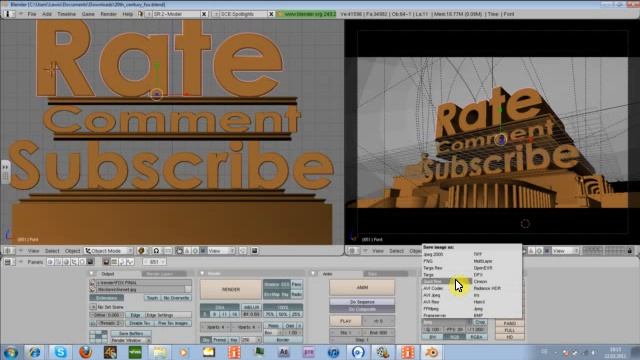This screenshot has width=640, height=360.
Task: Open the Help menu
Action: pos(128,14)
